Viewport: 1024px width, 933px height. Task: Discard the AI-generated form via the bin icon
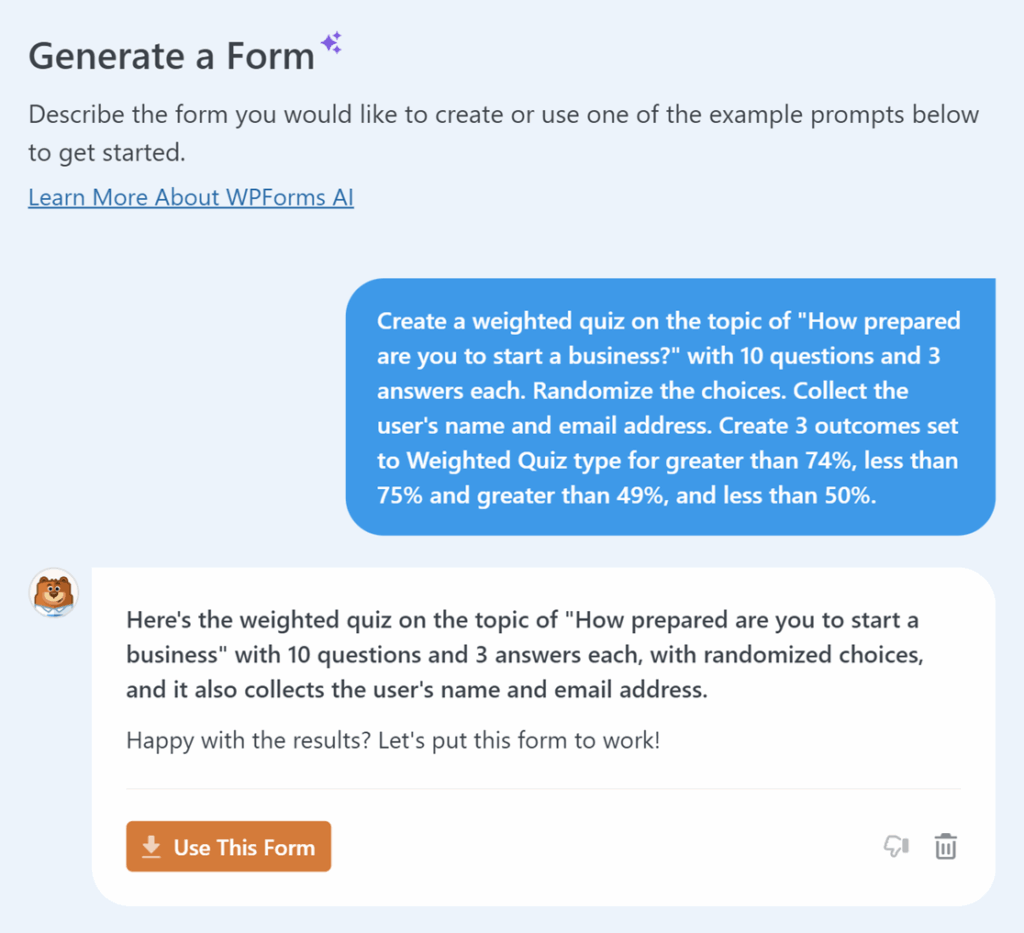pos(945,846)
